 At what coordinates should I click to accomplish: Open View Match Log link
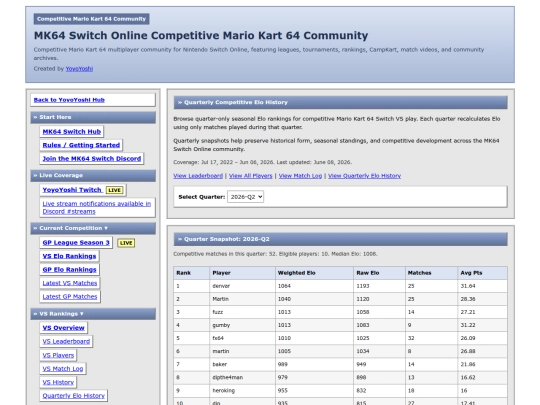[300, 176]
